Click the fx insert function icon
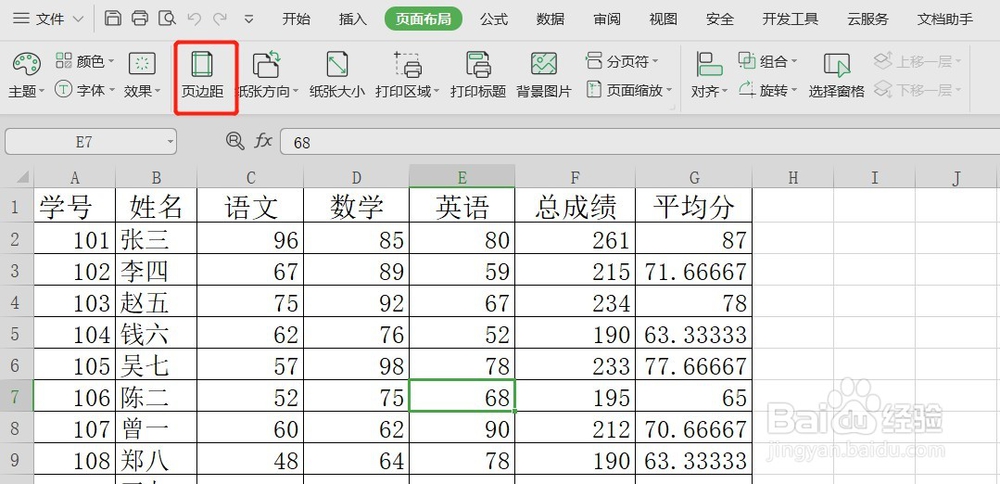 point(263,141)
